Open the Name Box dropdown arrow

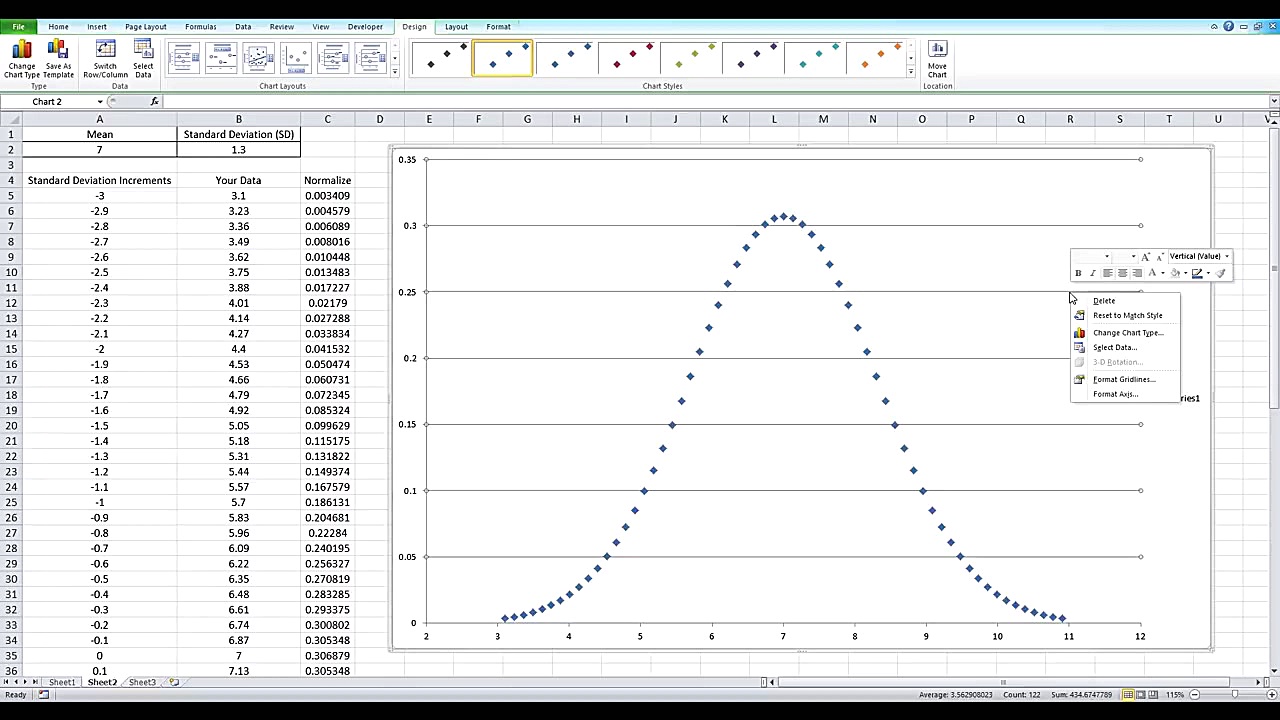click(100, 102)
